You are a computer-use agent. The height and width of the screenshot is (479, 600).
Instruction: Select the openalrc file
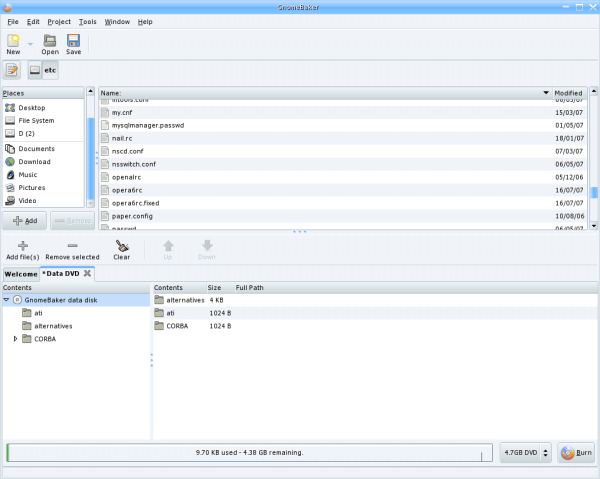point(342,178)
